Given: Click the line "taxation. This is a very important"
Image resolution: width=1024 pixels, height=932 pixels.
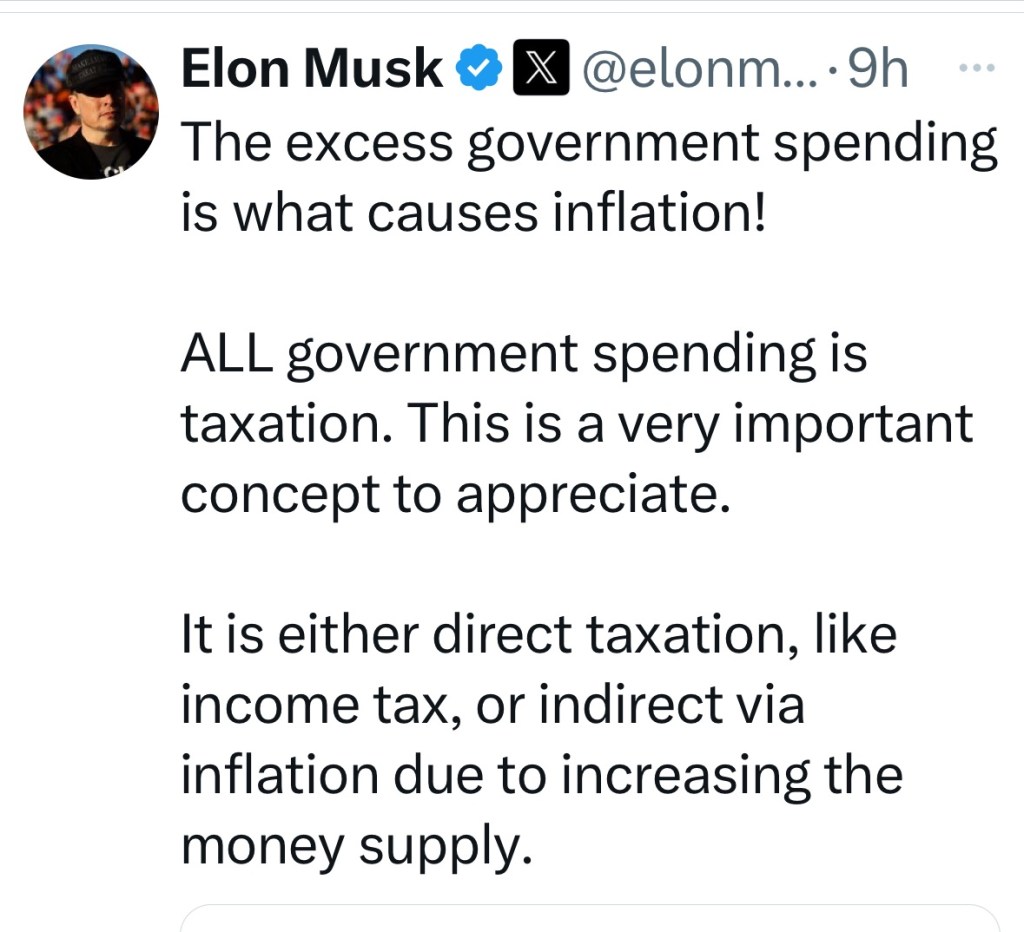Looking at the screenshot, I should click(576, 425).
